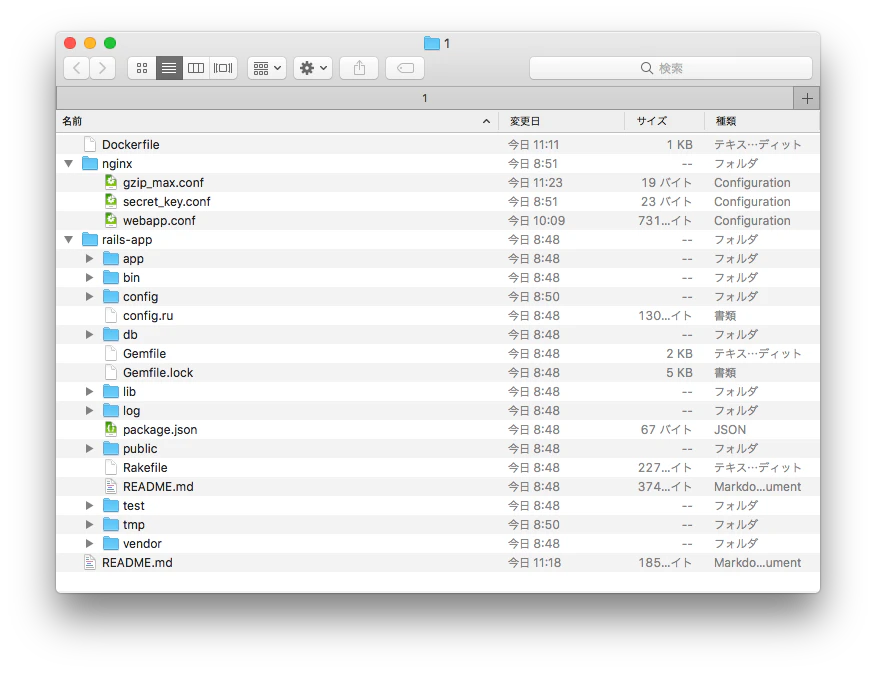The width and height of the screenshot is (876, 673).
Task: Switch to column view
Action: 196,68
